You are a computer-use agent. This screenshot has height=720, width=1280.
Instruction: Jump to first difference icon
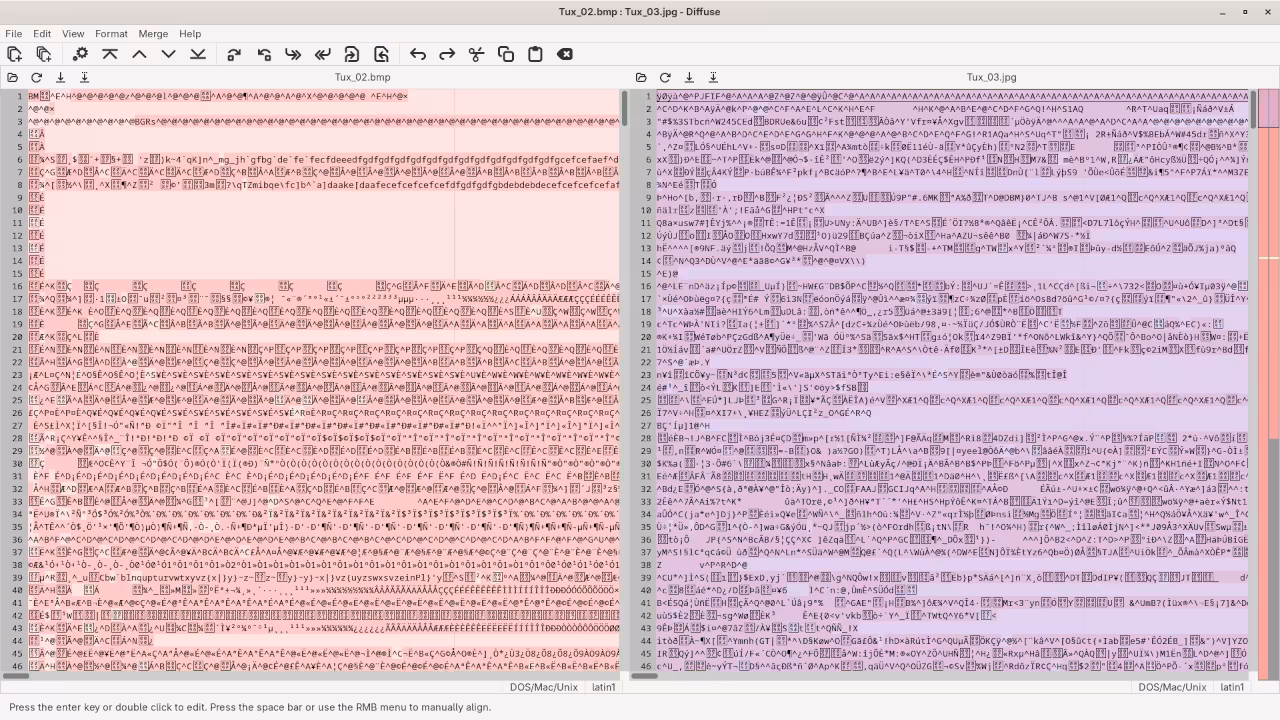[110, 54]
